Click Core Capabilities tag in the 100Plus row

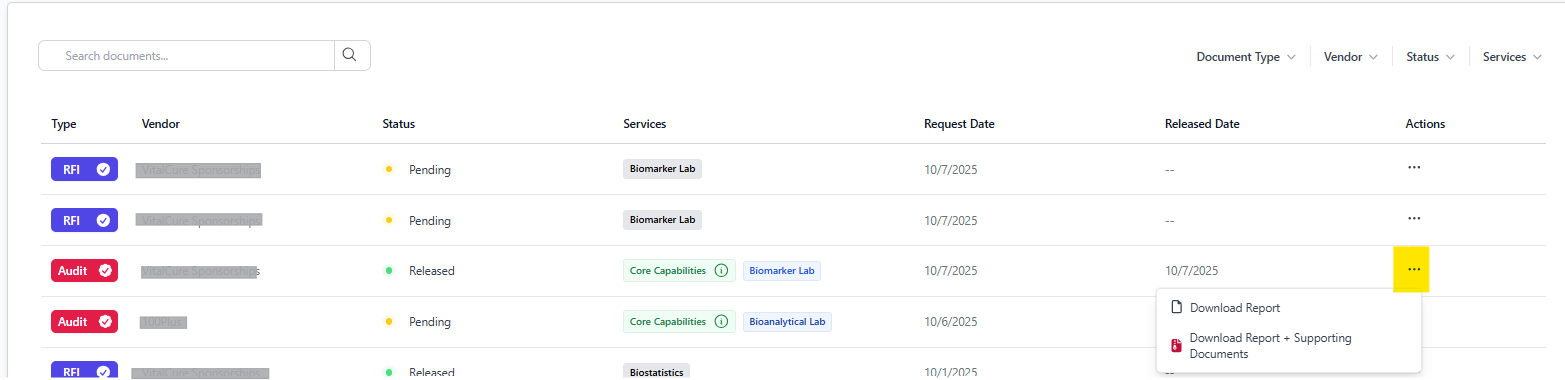pos(679,322)
